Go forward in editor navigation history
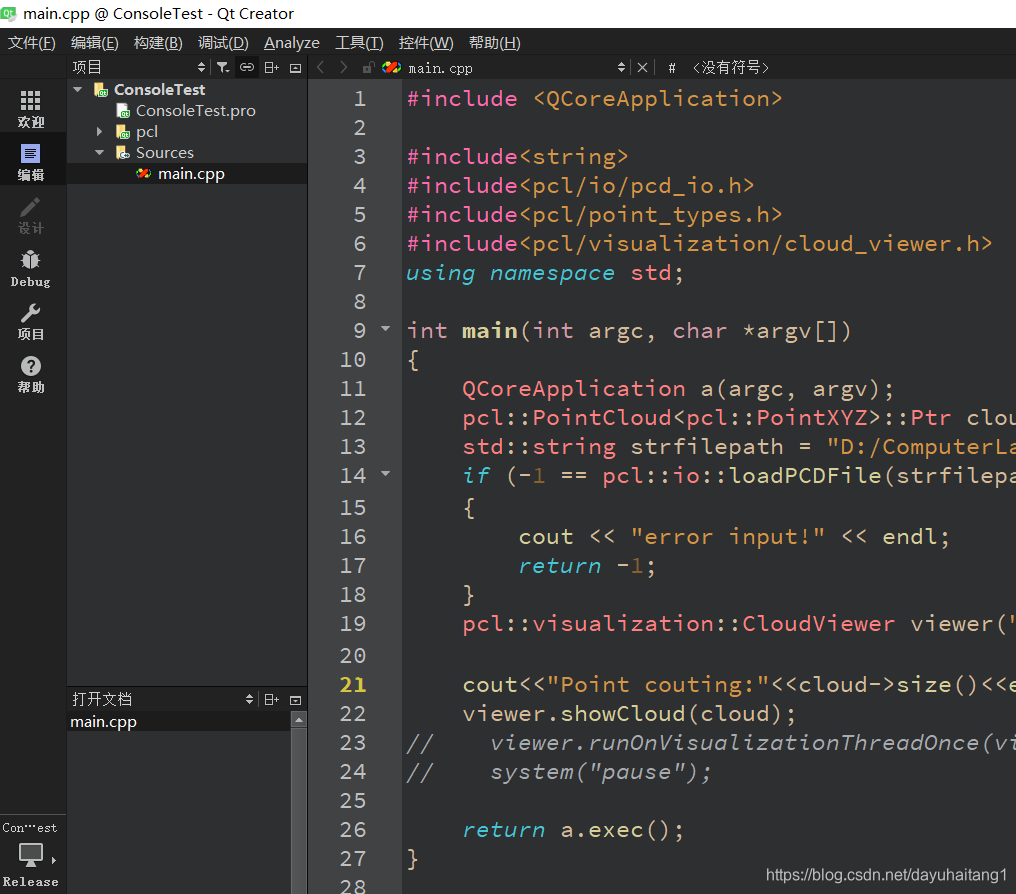Viewport: 1016px width, 894px height. click(343, 67)
